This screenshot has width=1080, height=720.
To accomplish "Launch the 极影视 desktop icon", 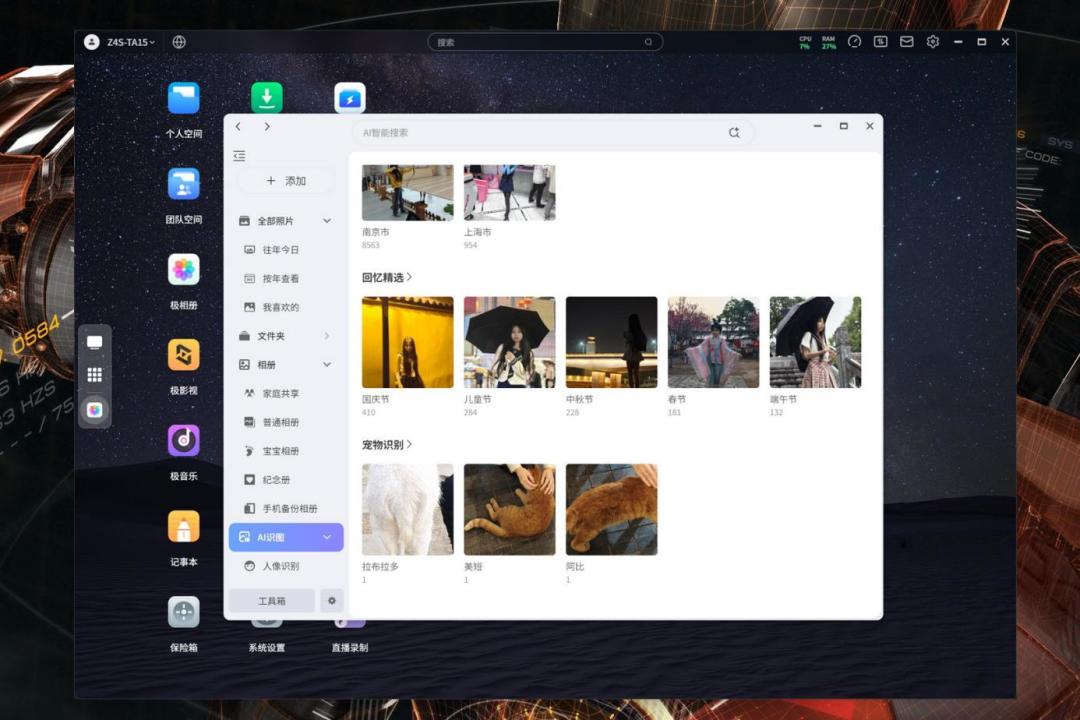I will click(x=184, y=356).
